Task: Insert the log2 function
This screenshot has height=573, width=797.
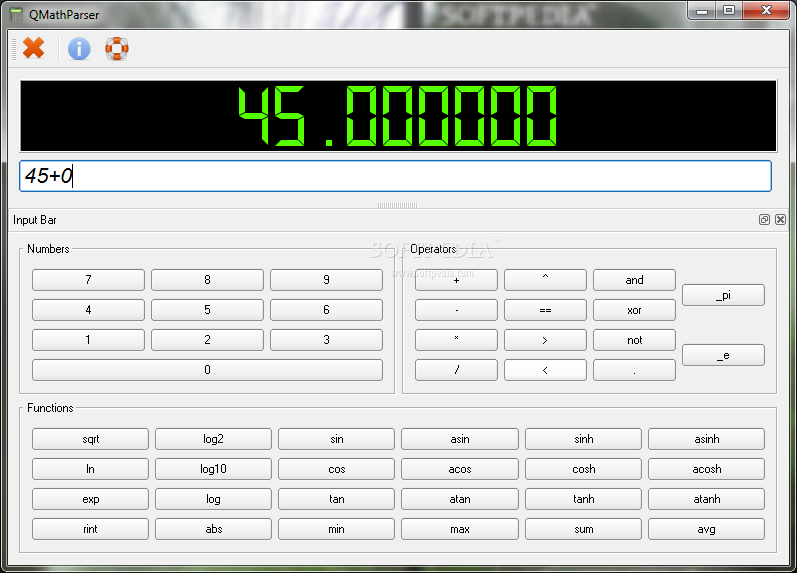Action: (x=213, y=439)
